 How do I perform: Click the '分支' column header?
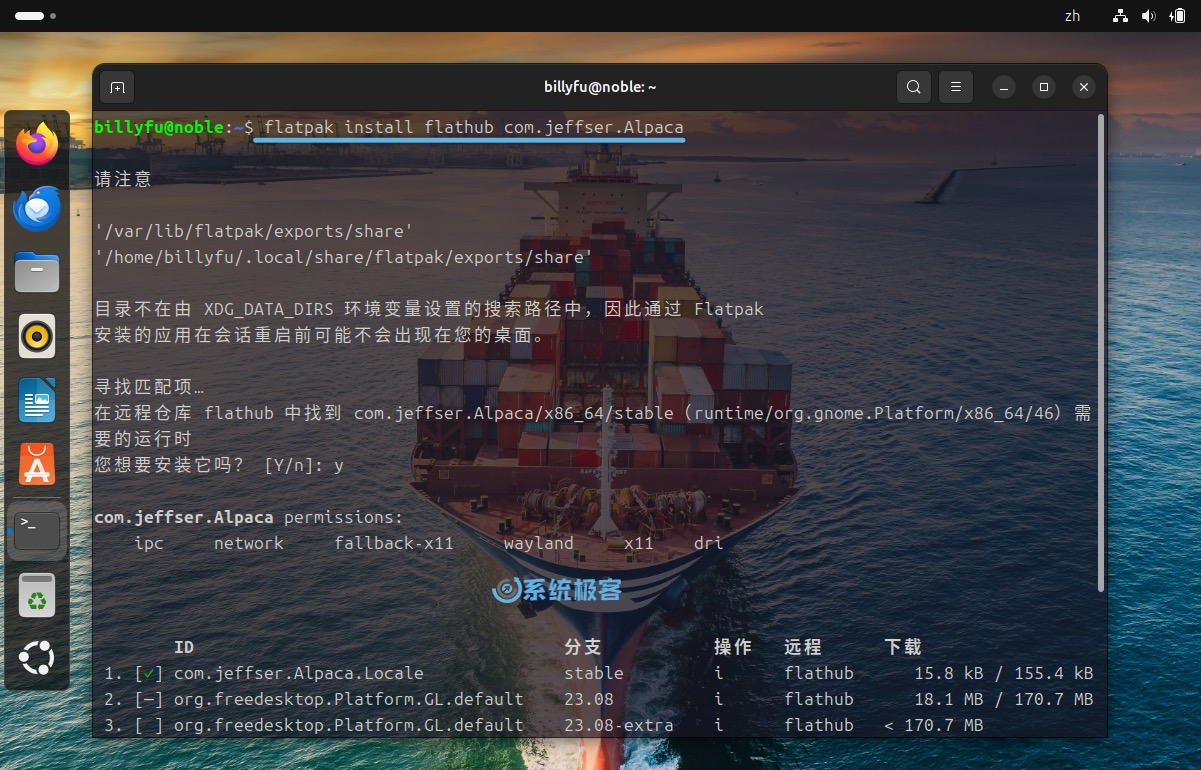583,647
